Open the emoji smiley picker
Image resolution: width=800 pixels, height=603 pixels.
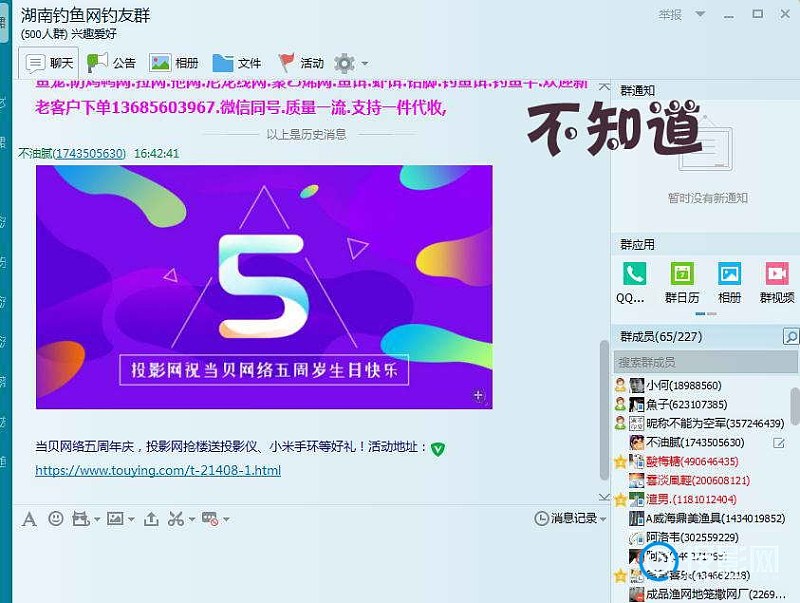56,519
